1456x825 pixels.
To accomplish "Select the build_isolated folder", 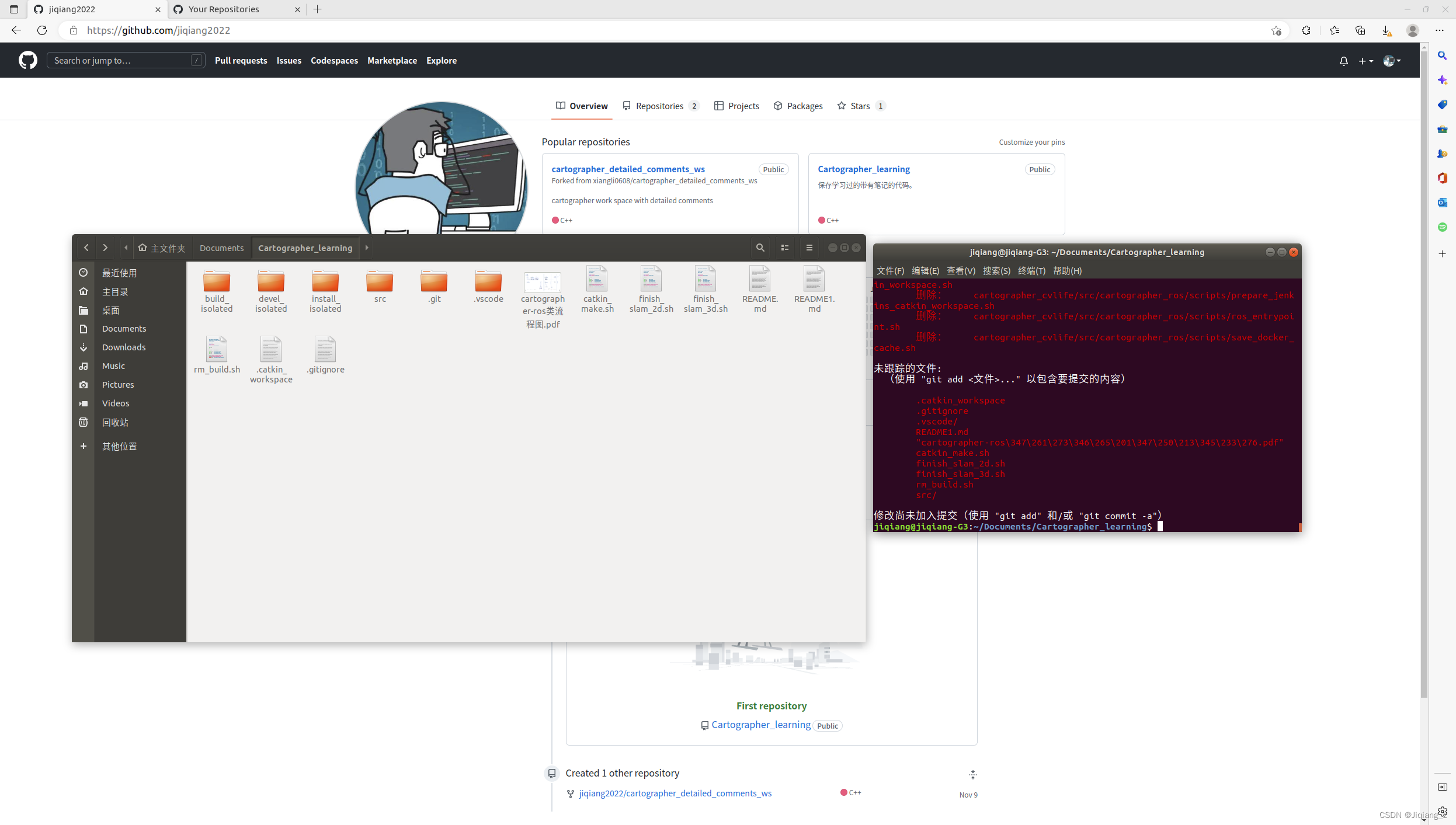I will click(x=217, y=290).
